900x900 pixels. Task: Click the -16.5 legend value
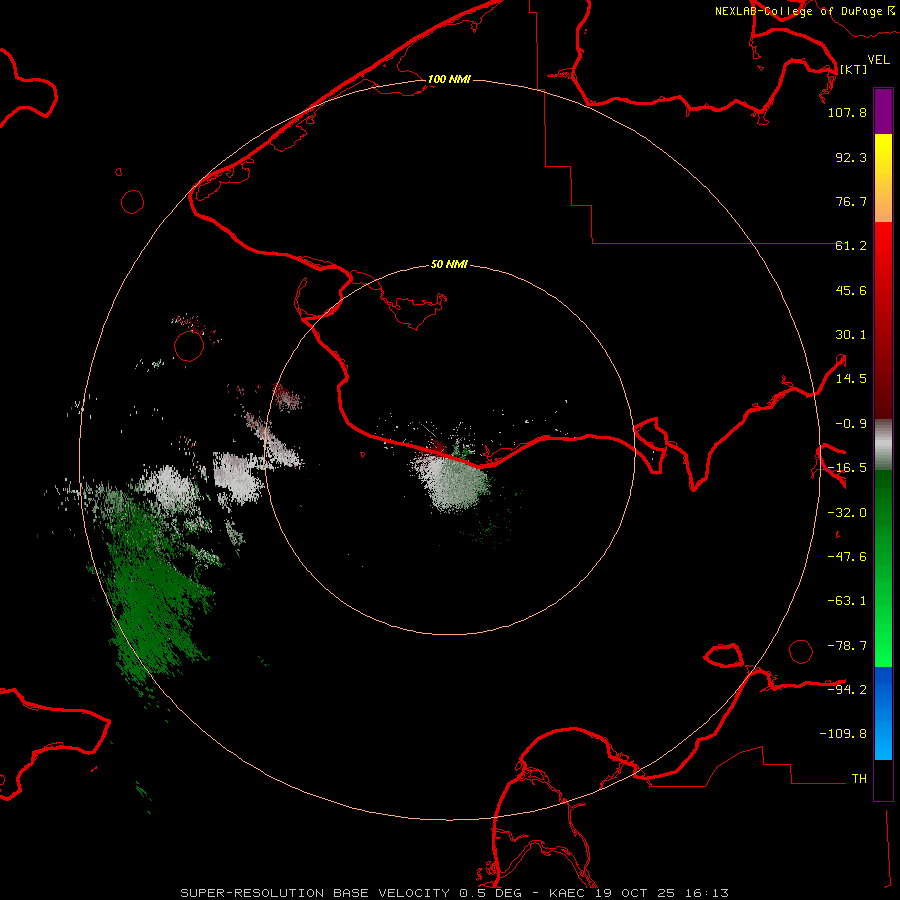[x=847, y=468]
